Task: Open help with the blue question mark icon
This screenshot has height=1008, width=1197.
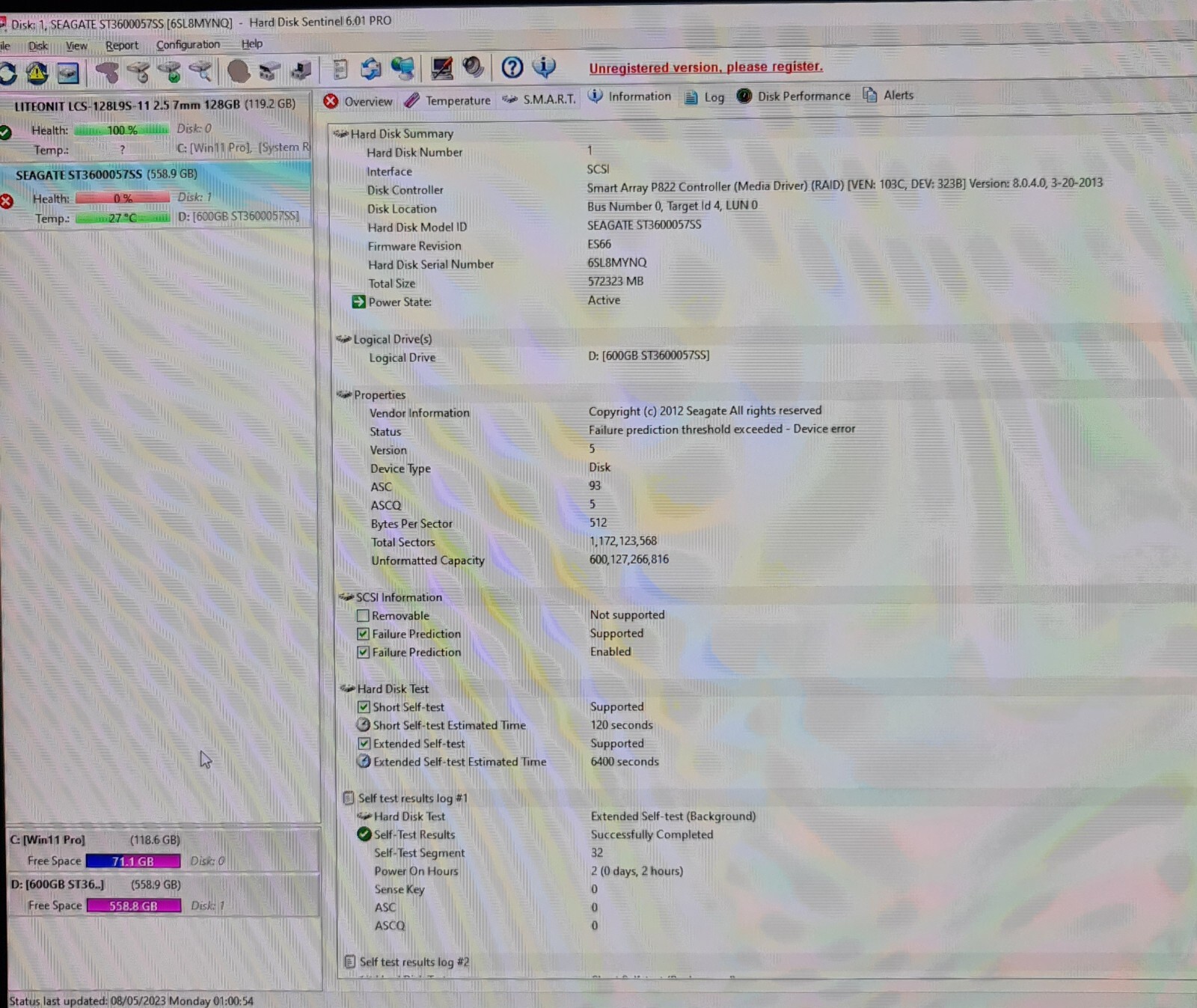Action: (512, 67)
